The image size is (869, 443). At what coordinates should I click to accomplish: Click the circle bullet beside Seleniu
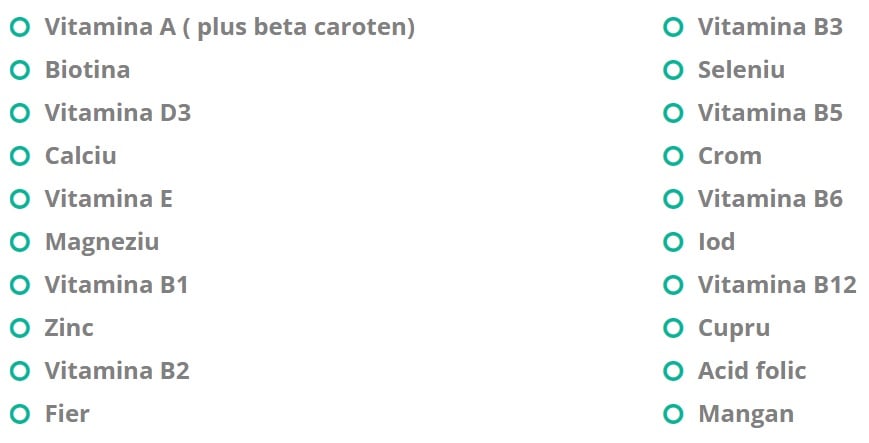pyautogui.click(x=673, y=70)
